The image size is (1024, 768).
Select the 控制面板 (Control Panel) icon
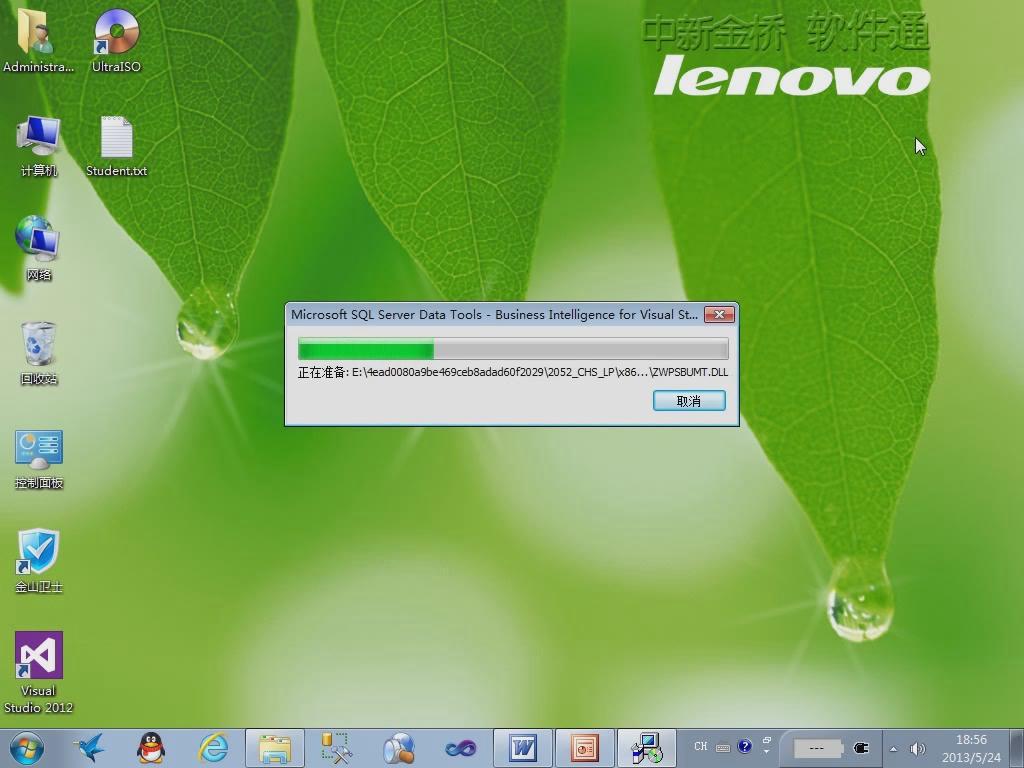39,458
